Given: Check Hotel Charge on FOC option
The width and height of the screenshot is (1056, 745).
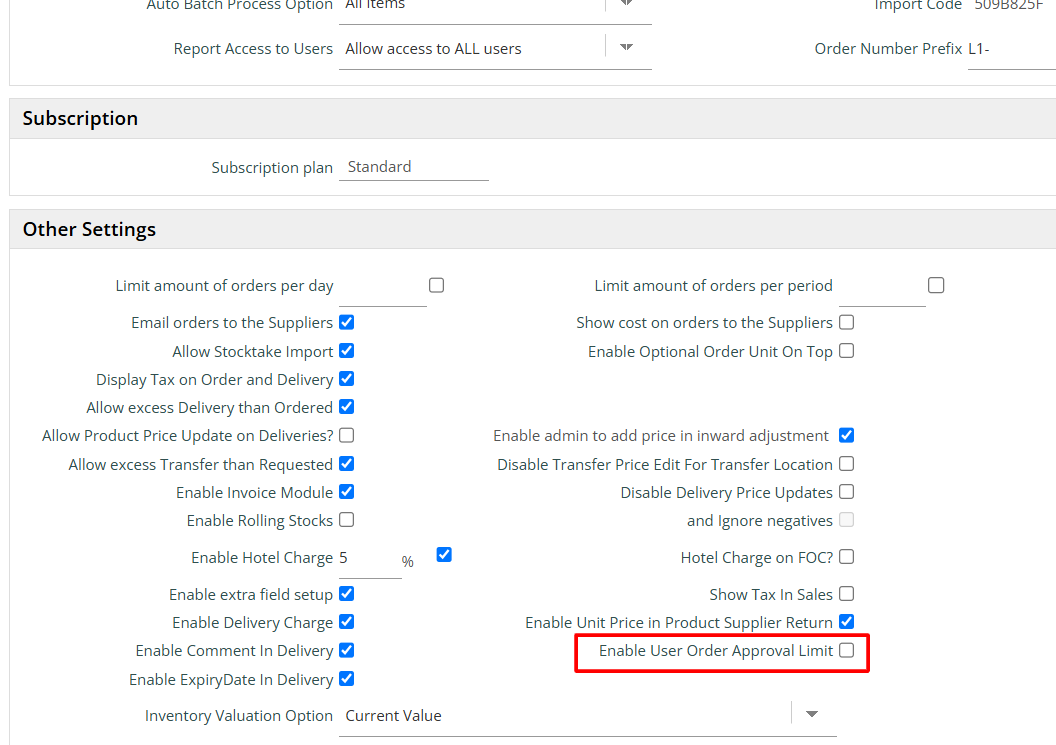Looking at the screenshot, I should [846, 557].
